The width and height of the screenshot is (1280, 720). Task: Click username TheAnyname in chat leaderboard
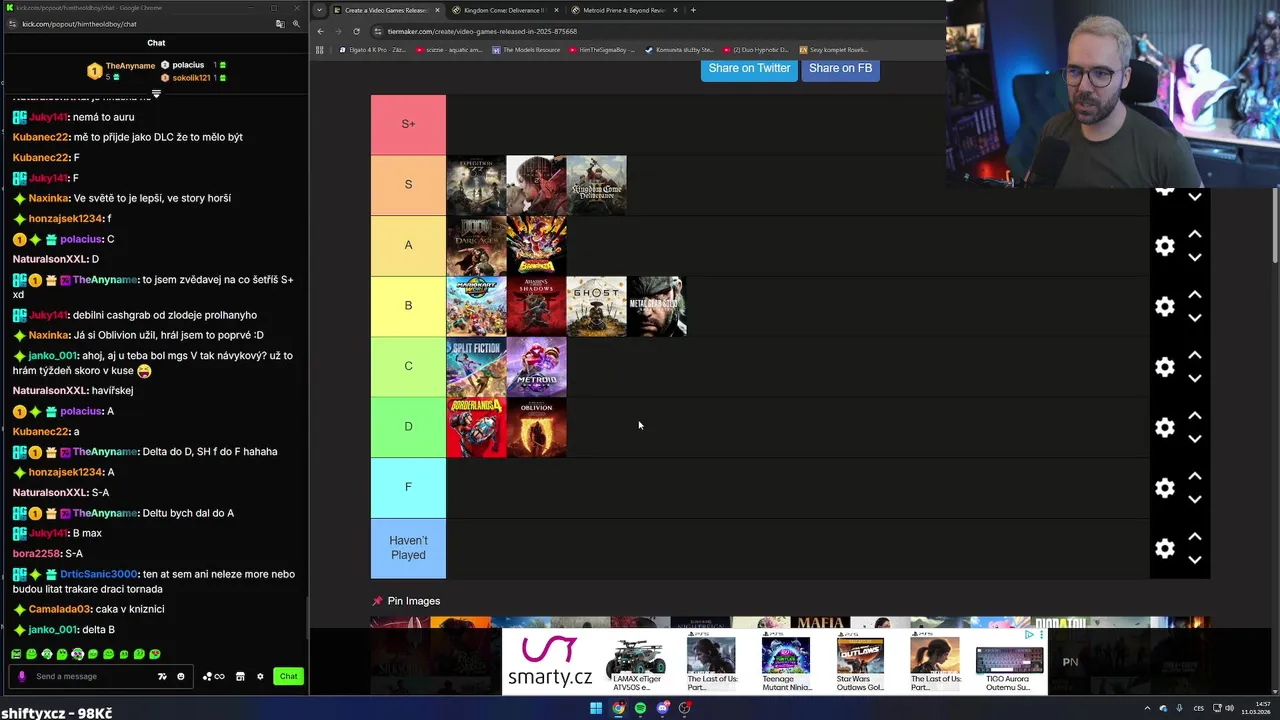[130, 66]
